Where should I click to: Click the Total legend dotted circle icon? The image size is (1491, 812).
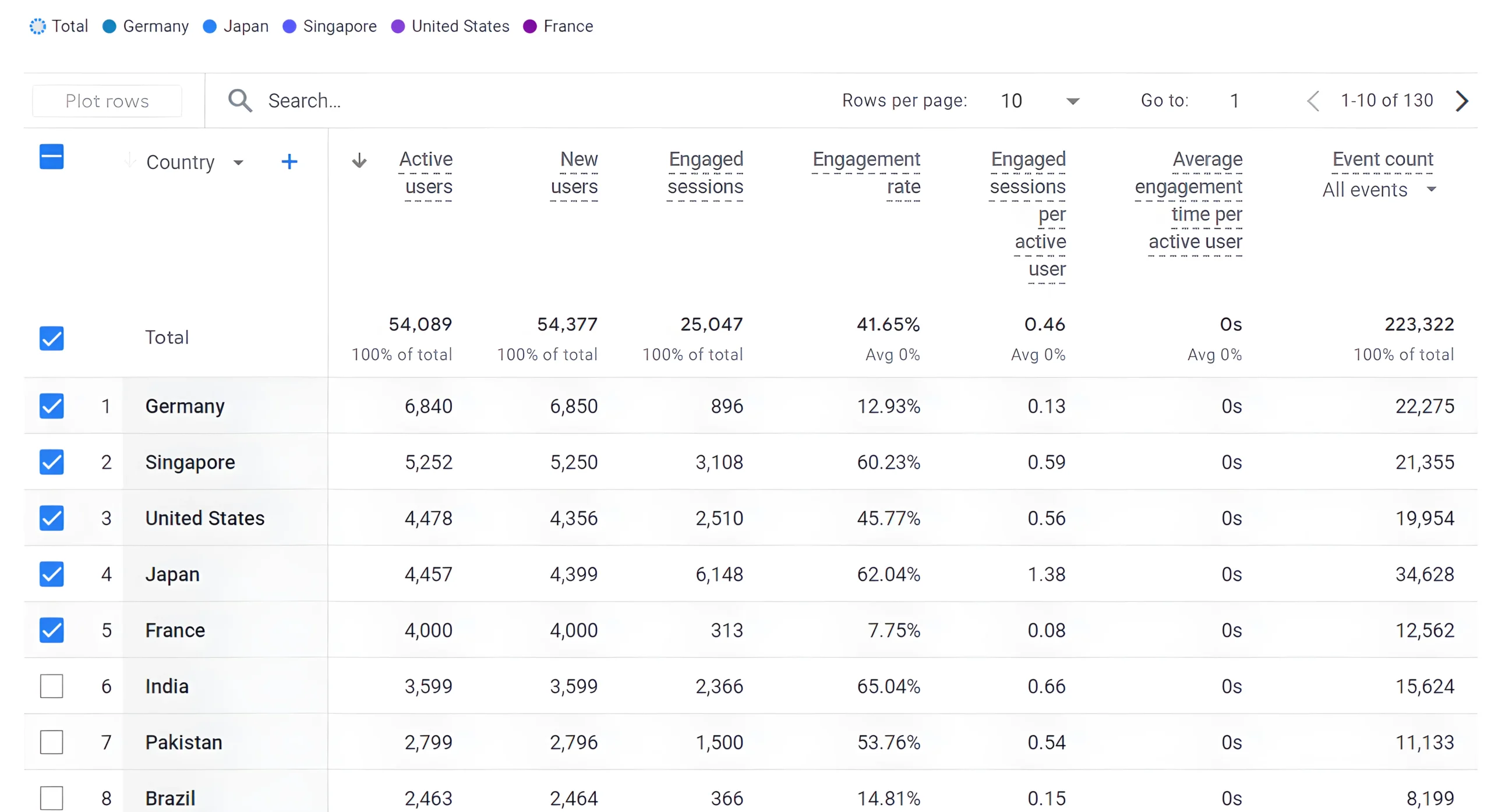[37, 26]
